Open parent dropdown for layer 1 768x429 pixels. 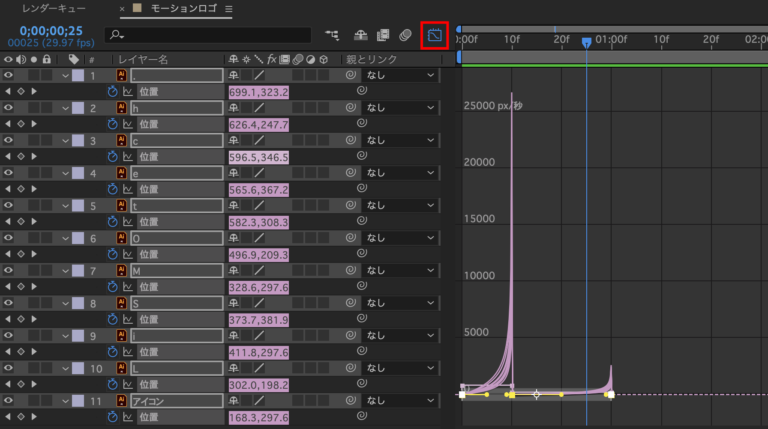coord(400,75)
